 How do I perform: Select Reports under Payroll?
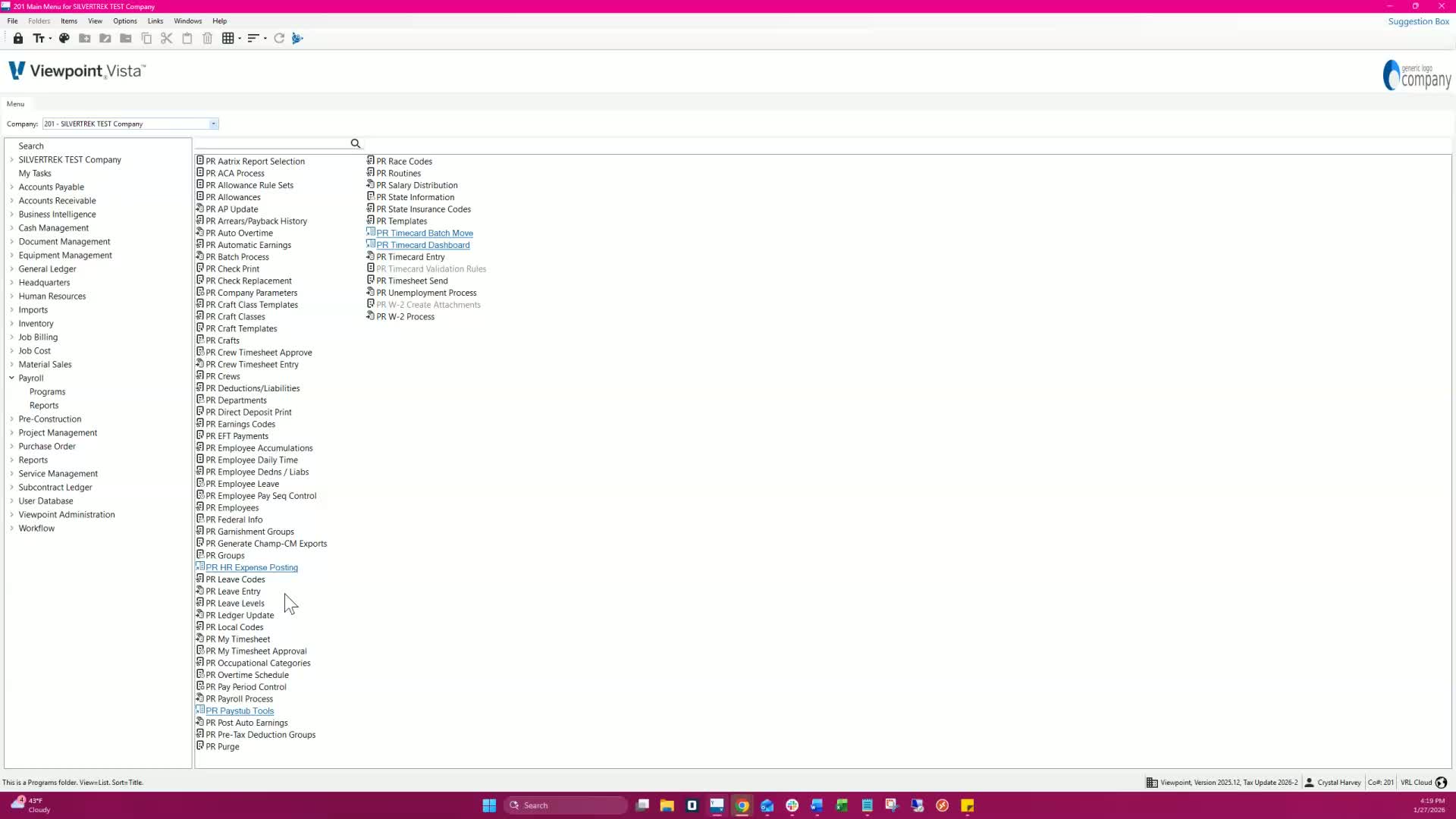(44, 406)
